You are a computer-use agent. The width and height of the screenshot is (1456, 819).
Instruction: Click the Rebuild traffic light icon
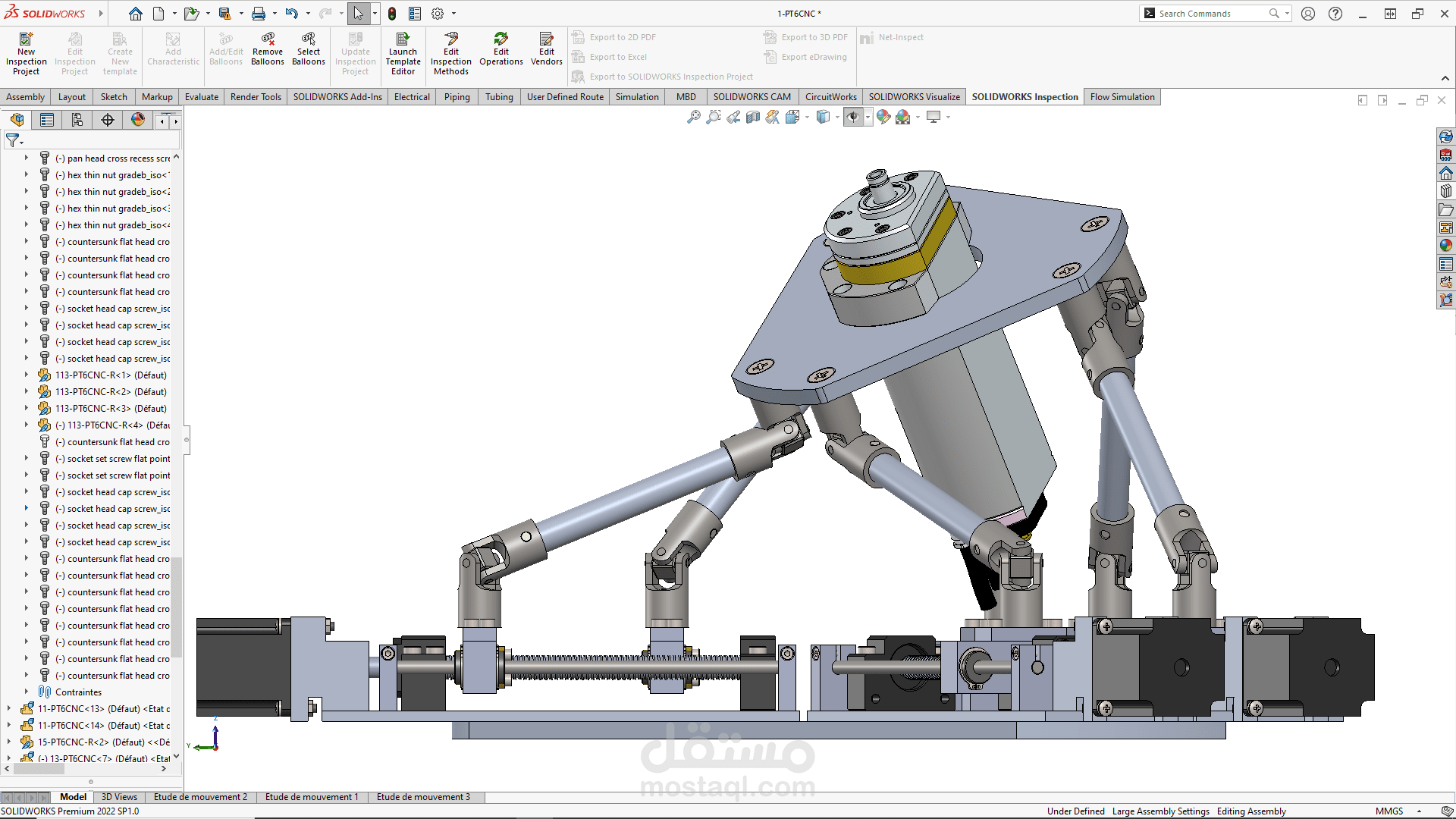coord(392,14)
